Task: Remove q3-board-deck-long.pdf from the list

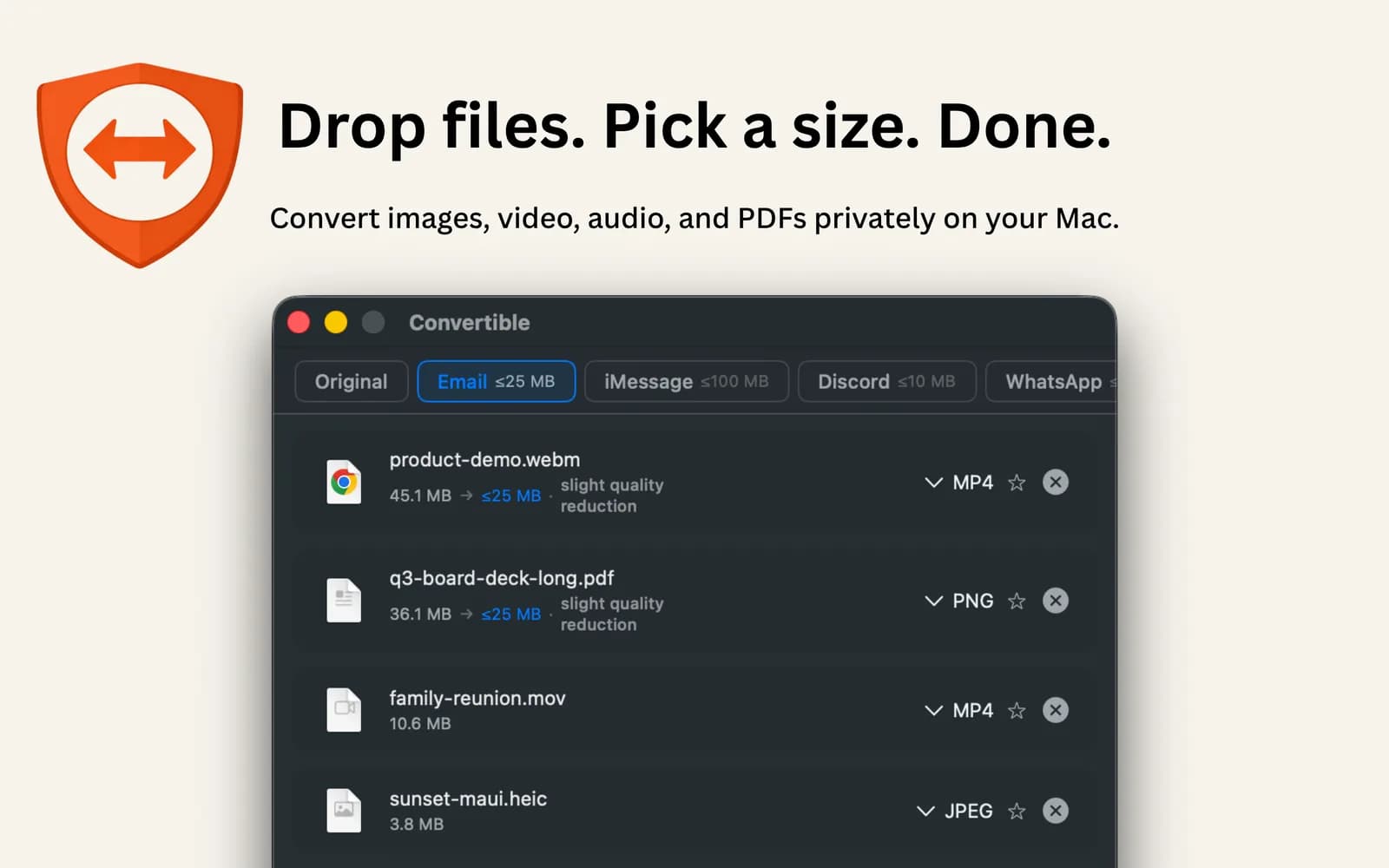Action: point(1056,601)
